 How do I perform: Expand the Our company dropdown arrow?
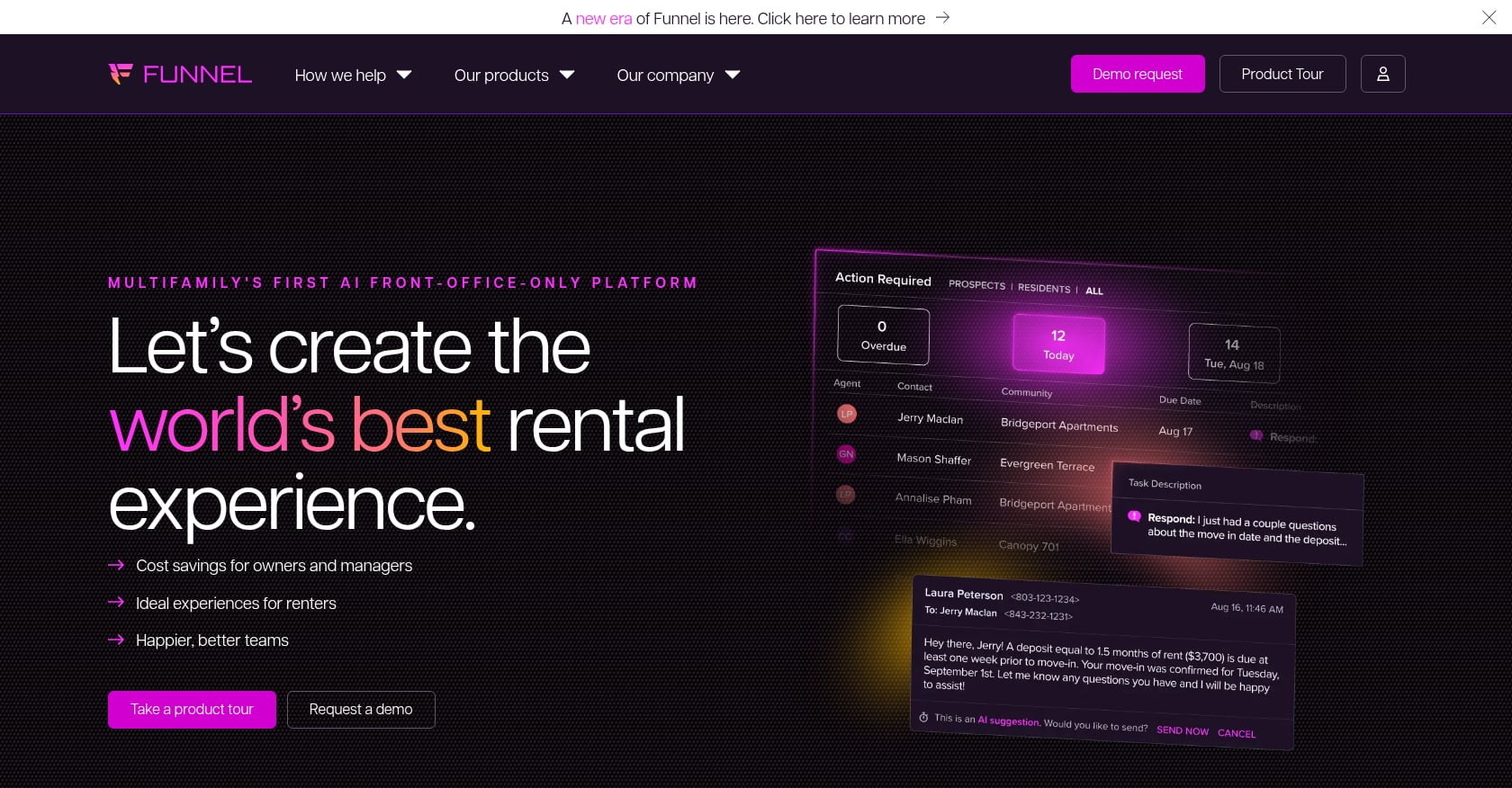pyautogui.click(x=733, y=75)
